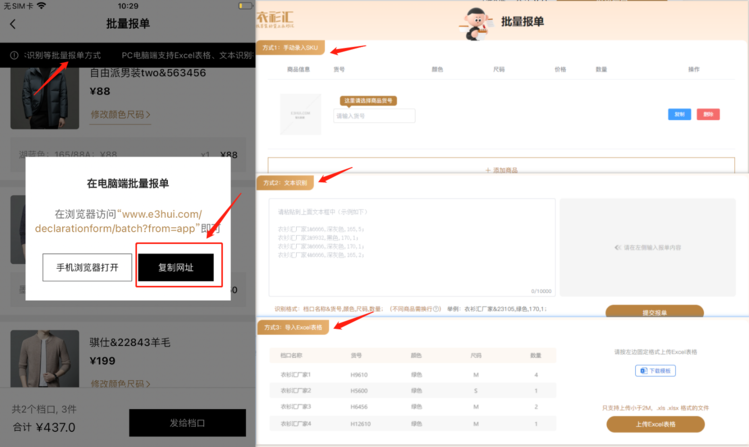Click the red 删除 button in SKU row
The height and width of the screenshot is (447, 749).
coord(708,115)
